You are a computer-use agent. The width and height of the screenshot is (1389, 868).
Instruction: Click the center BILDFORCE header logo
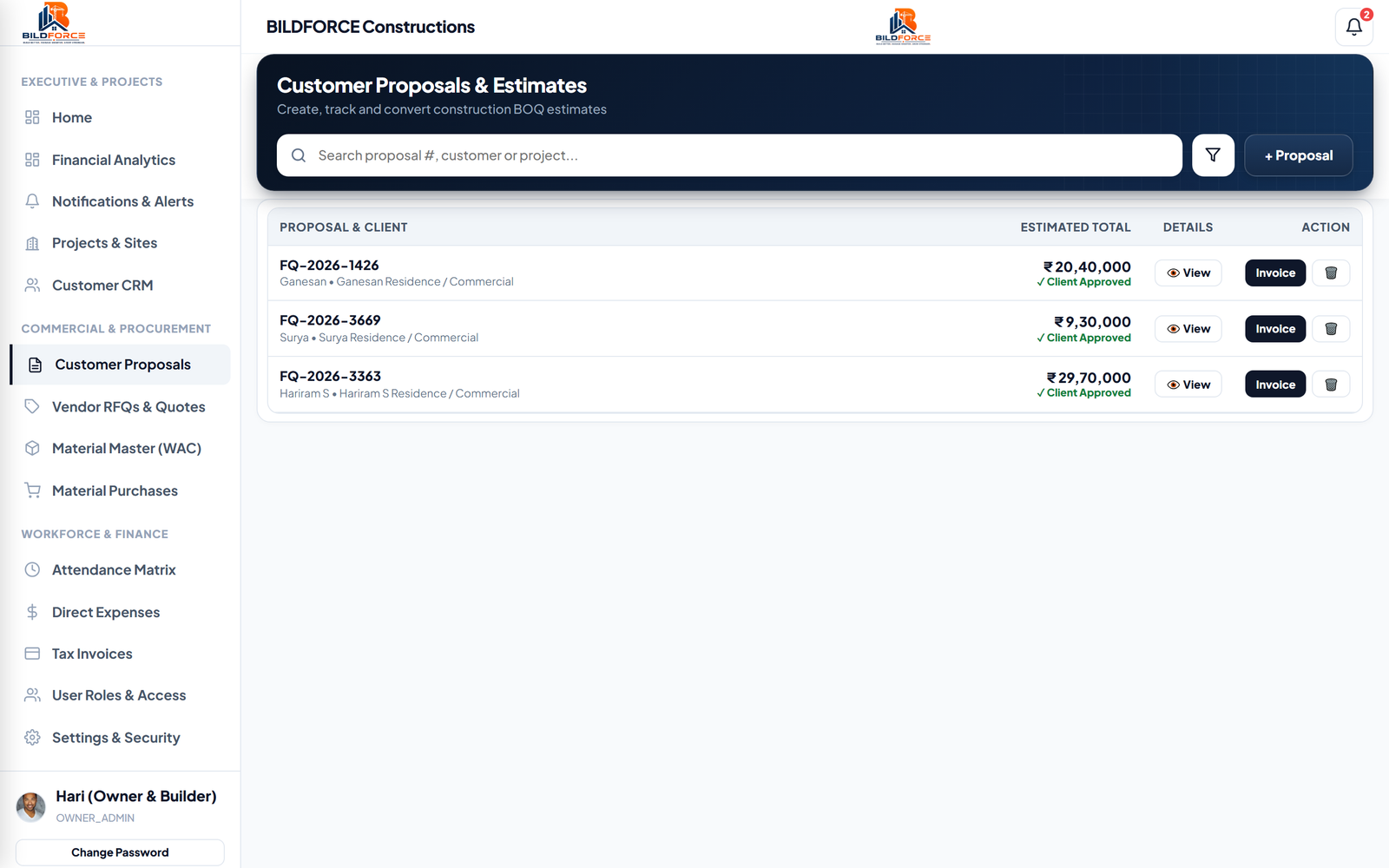tap(903, 27)
